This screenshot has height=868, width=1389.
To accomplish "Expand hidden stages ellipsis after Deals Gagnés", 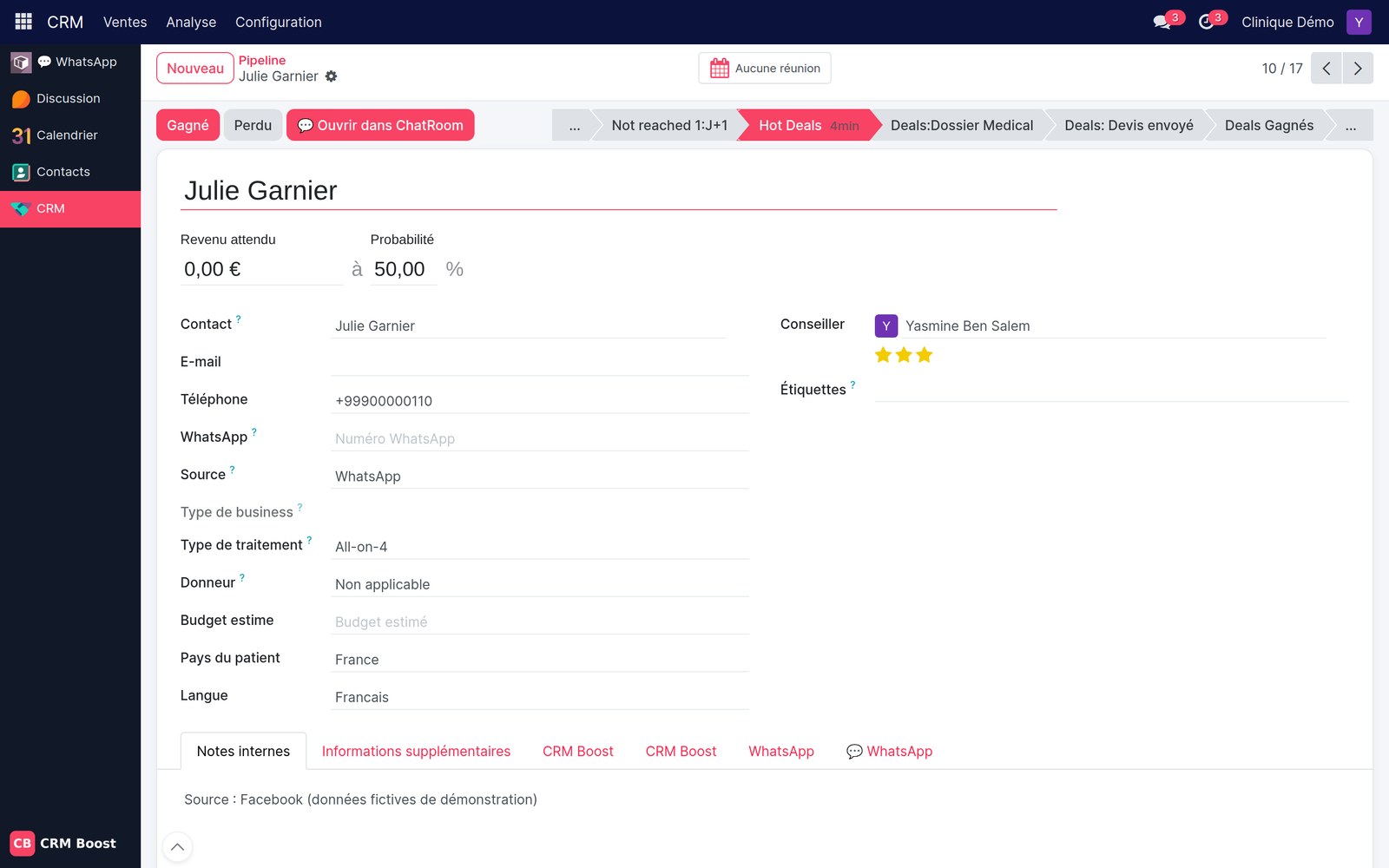I will (x=1351, y=125).
